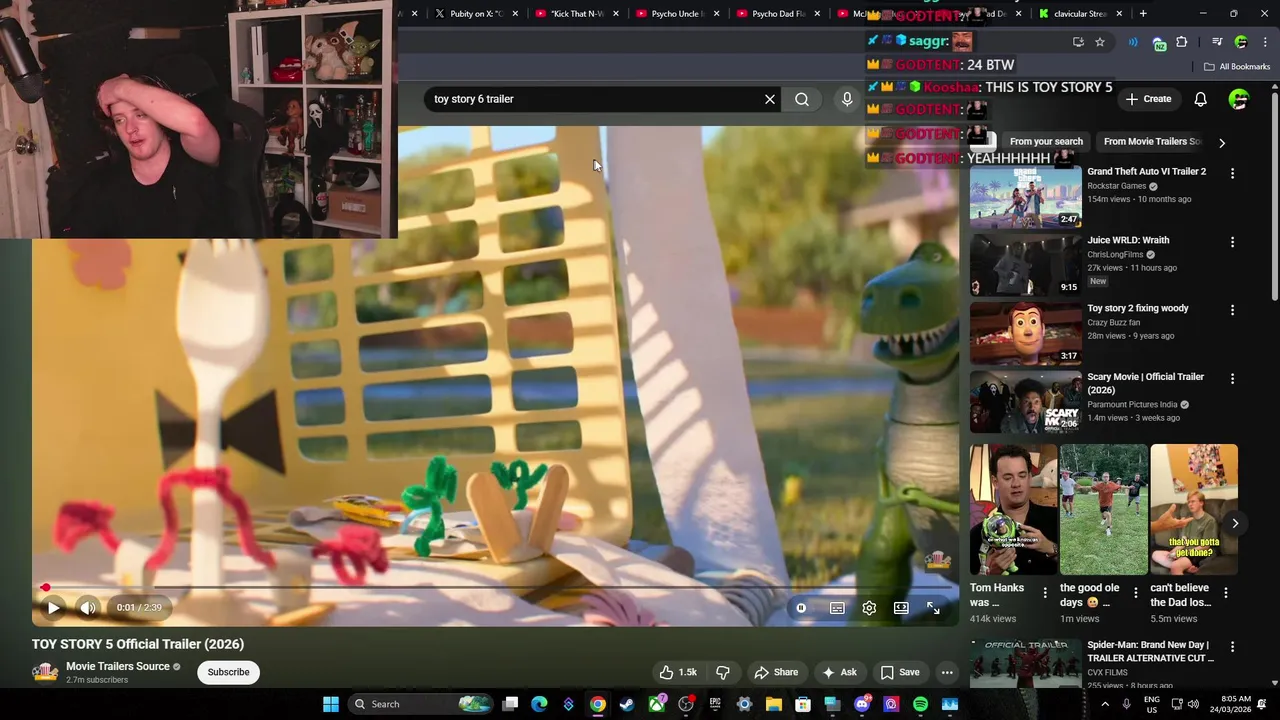Open the Chrome extensions puzzle icon
The width and height of the screenshot is (1280, 720).
pyautogui.click(x=1182, y=42)
